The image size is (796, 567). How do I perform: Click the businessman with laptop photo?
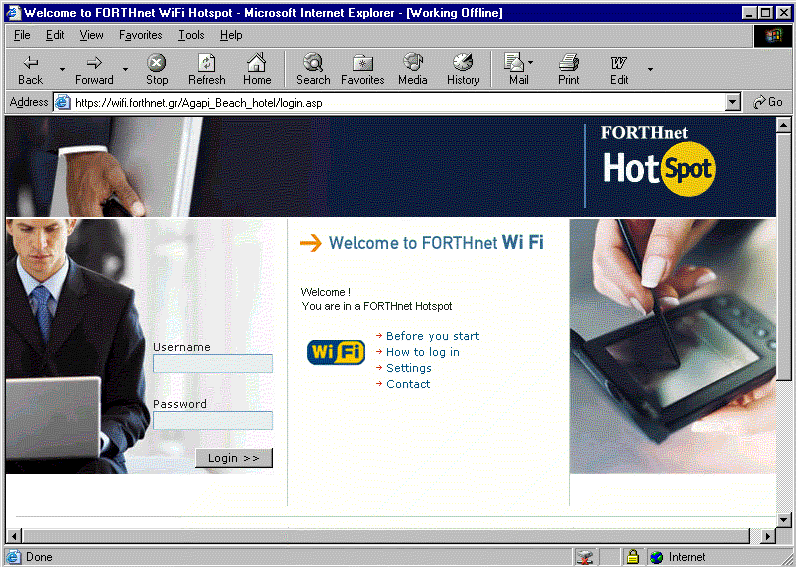pyautogui.click(x=79, y=346)
